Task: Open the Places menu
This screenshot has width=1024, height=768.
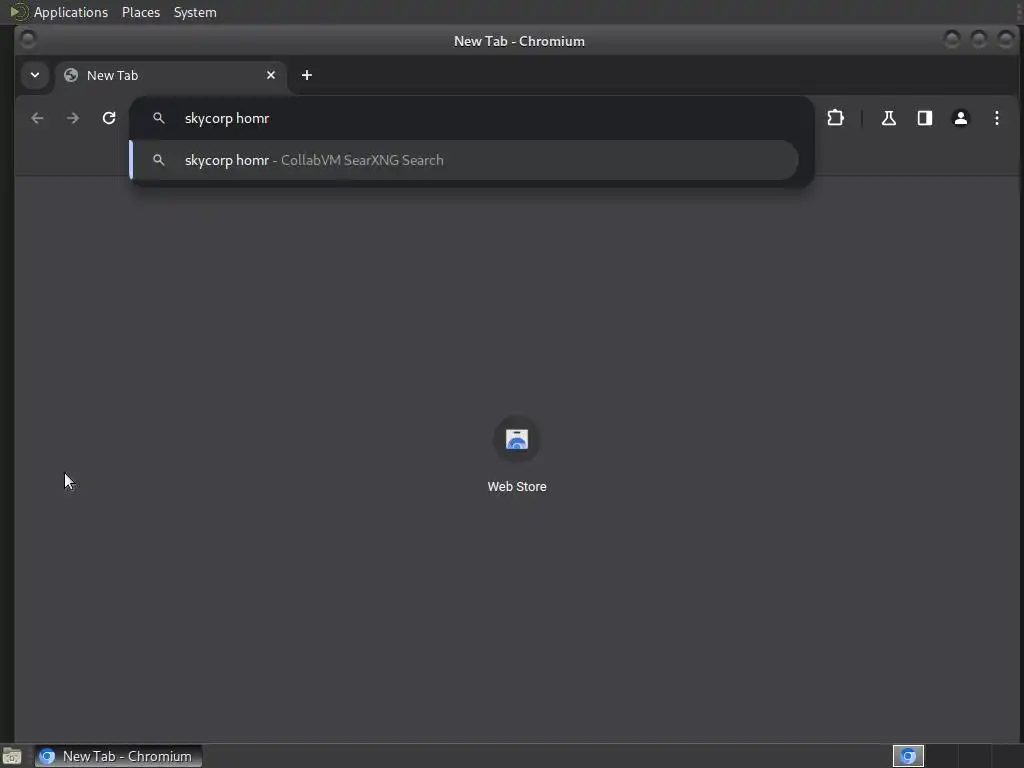Action: tap(141, 12)
